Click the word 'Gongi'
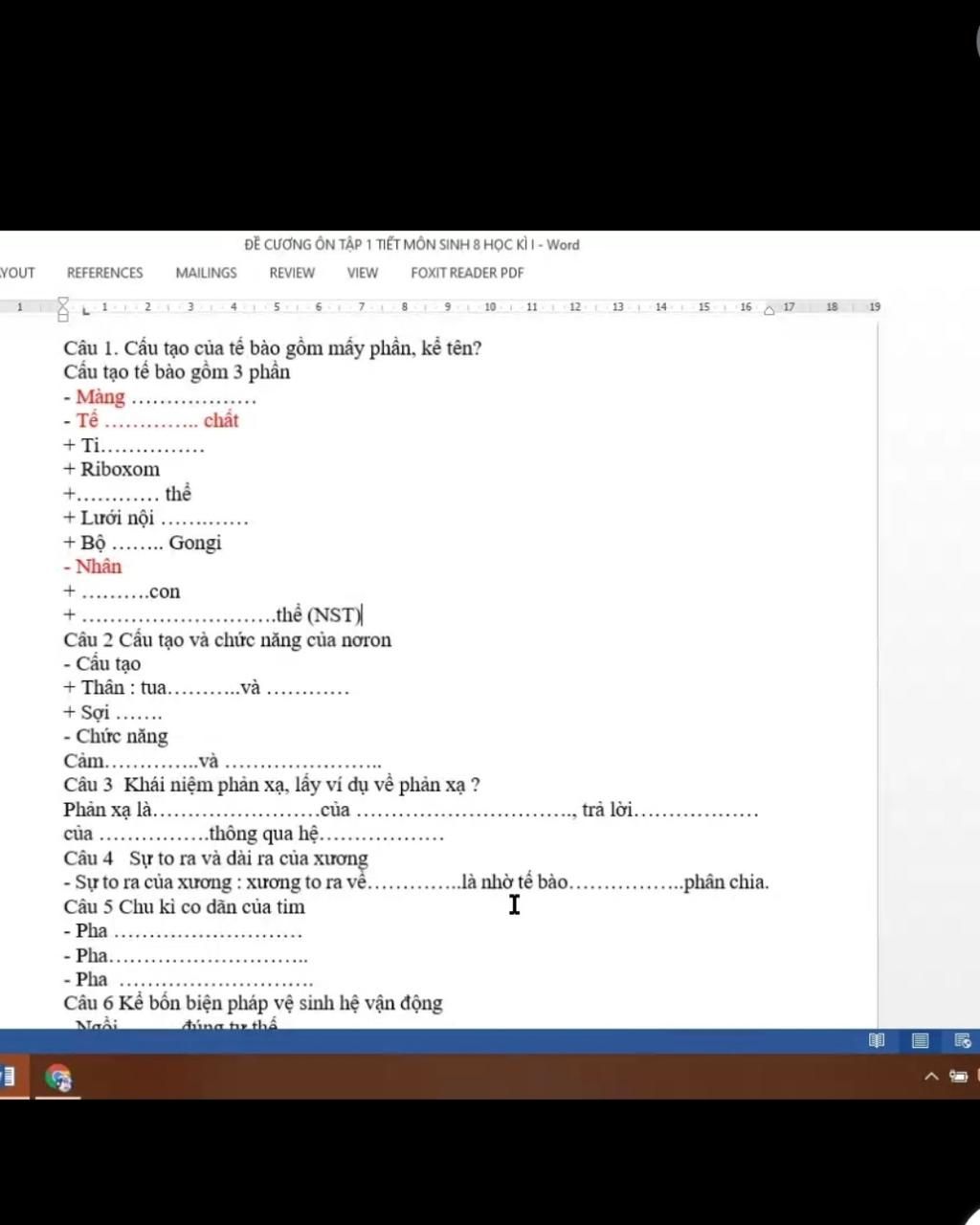 coord(195,543)
